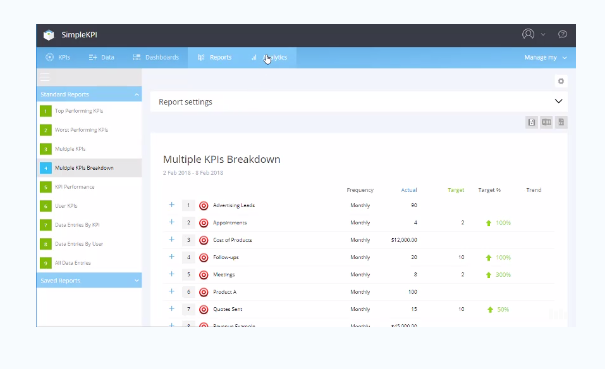Click the Frequency column header
Screen dimensions: 605x369
360,190
